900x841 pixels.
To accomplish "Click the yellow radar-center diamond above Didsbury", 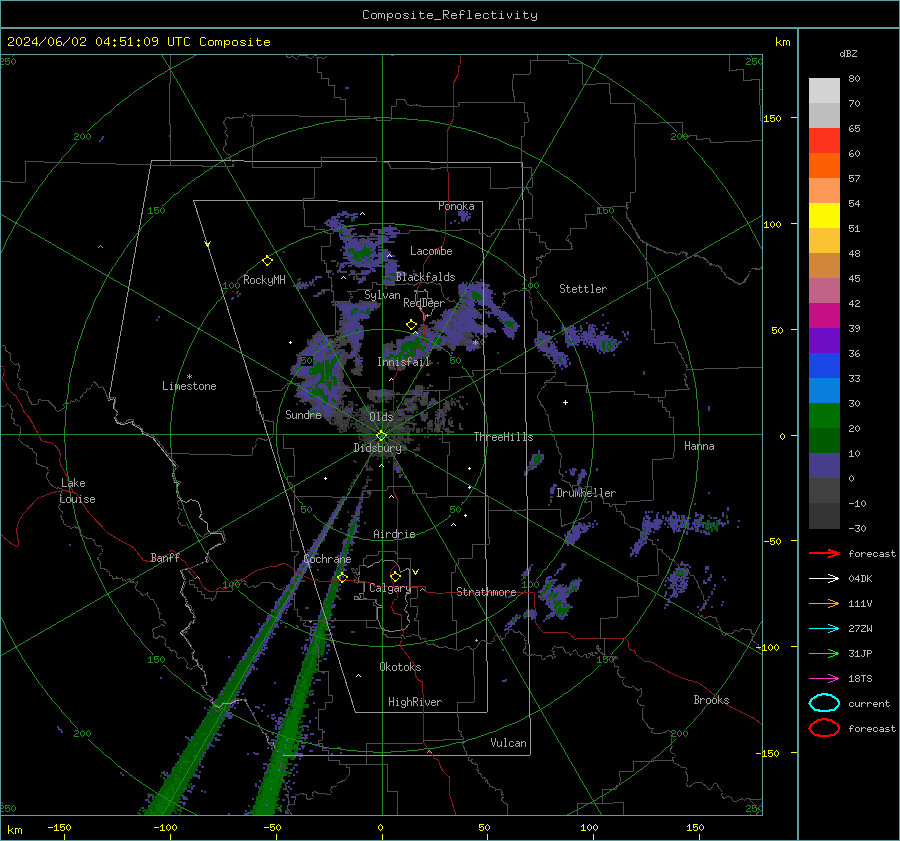I will (381, 436).
